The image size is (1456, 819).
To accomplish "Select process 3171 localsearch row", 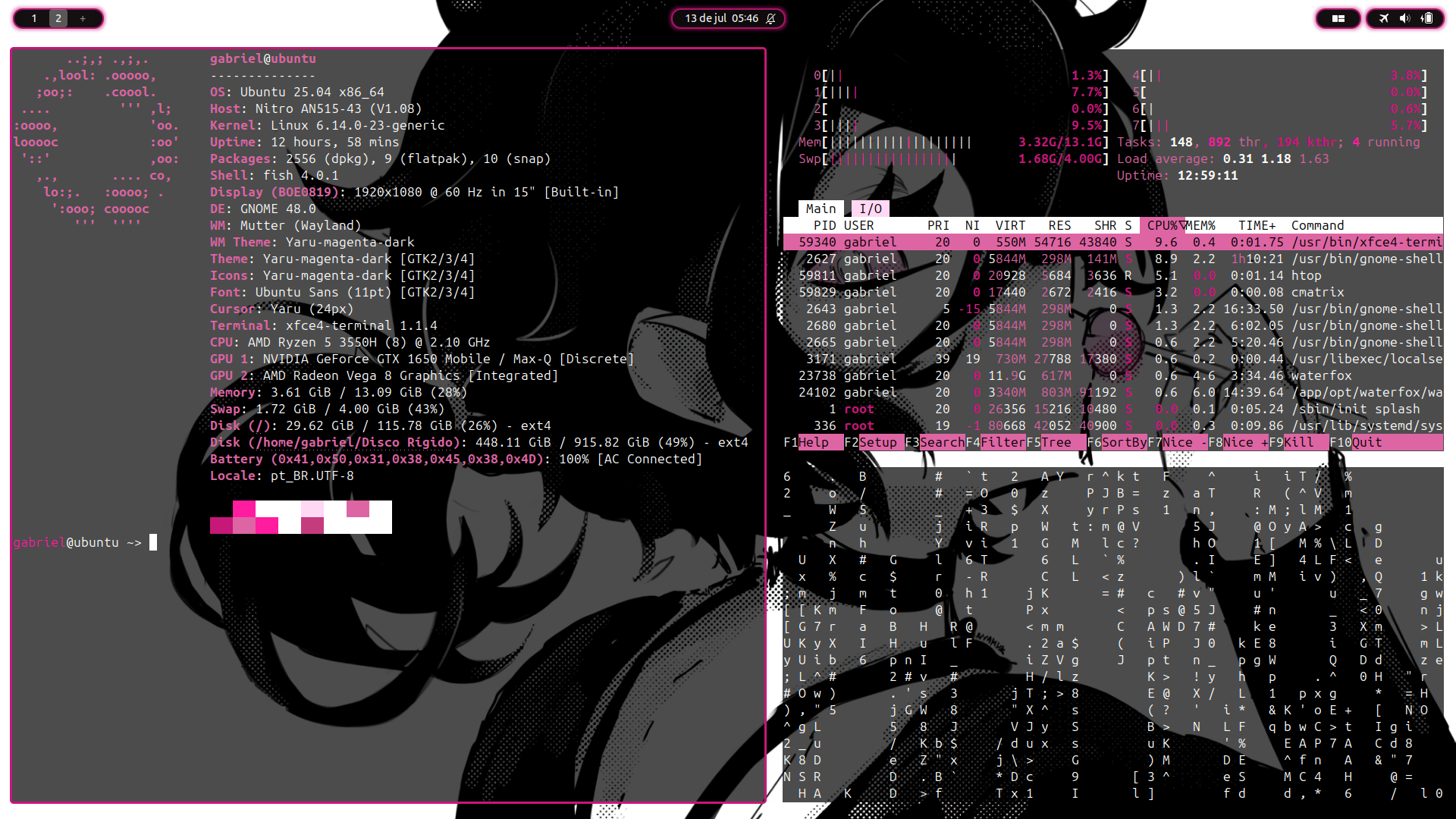I will coord(1112,359).
